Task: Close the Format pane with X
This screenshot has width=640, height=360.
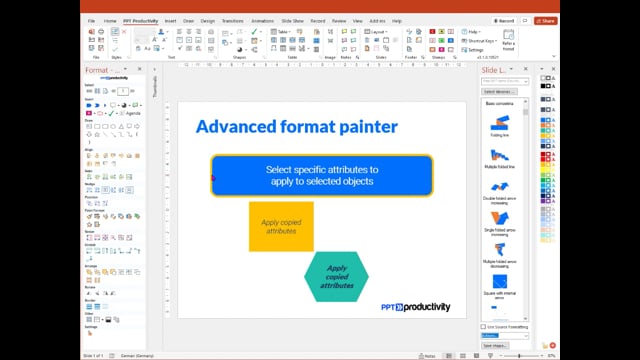Action: 140,69
